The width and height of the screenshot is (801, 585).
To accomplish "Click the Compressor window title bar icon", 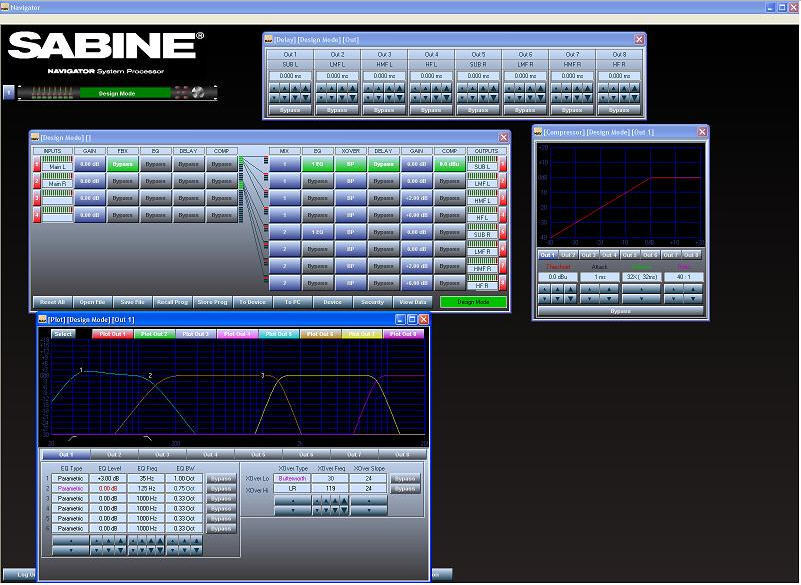I will point(538,132).
